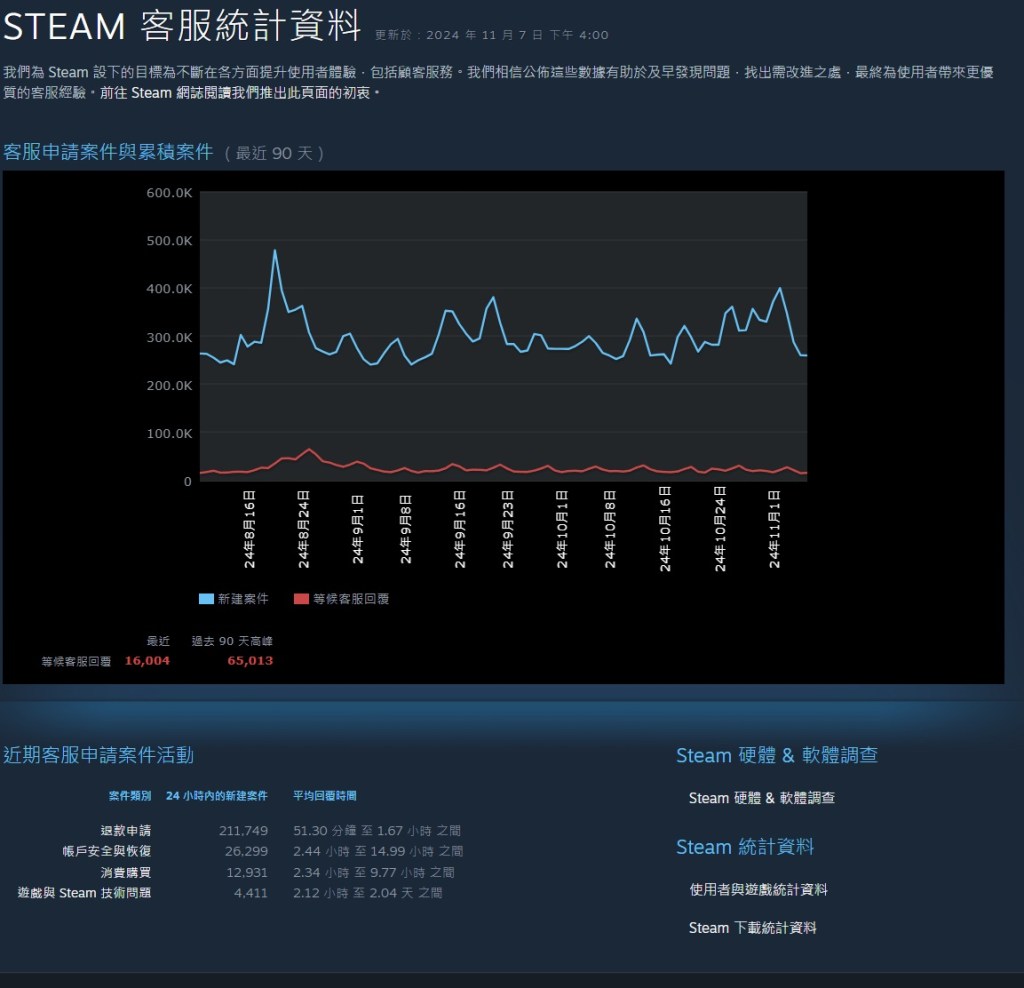Click the 遊戲與 Steam 技術問題 row label
This screenshot has width=1024, height=988.
click(85, 893)
